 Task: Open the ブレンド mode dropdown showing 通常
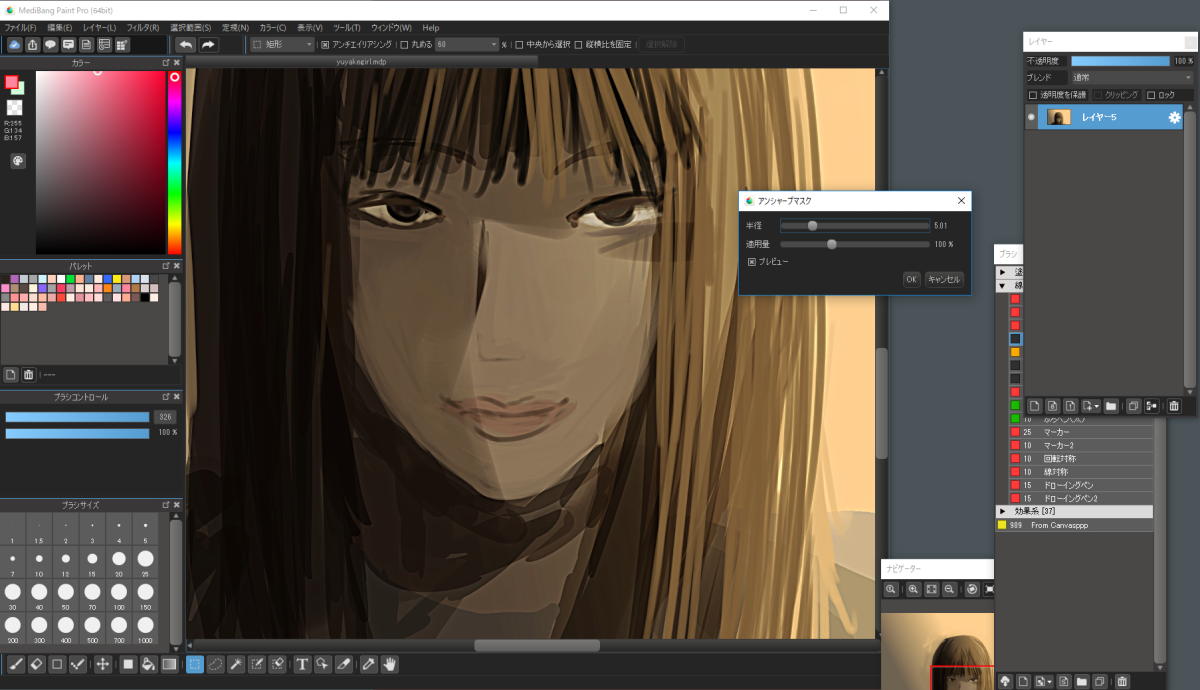coord(1132,77)
